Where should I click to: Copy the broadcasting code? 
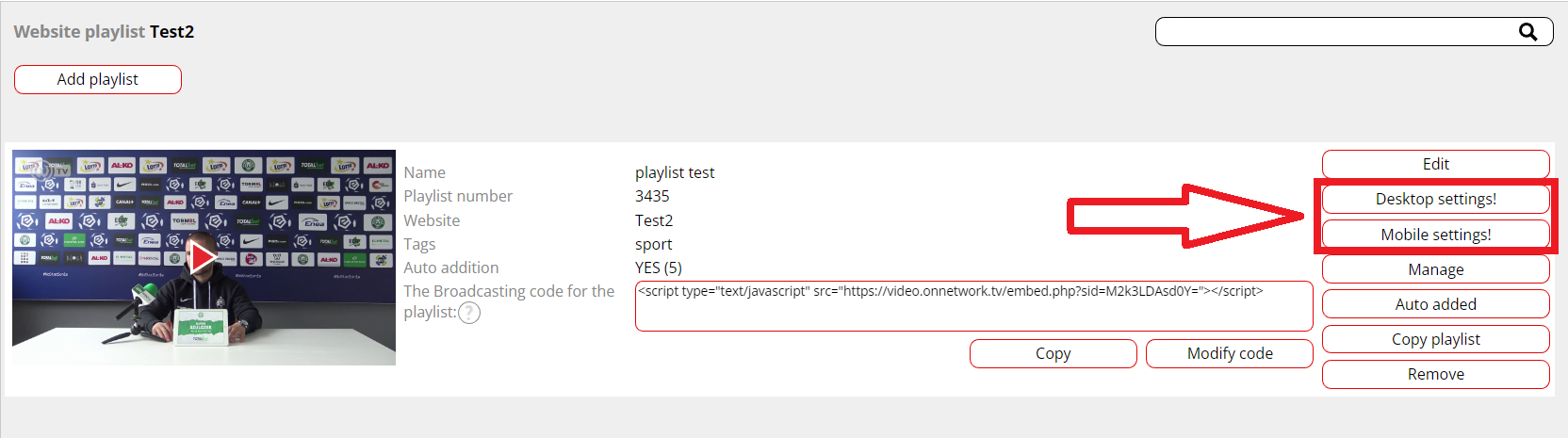1053,353
